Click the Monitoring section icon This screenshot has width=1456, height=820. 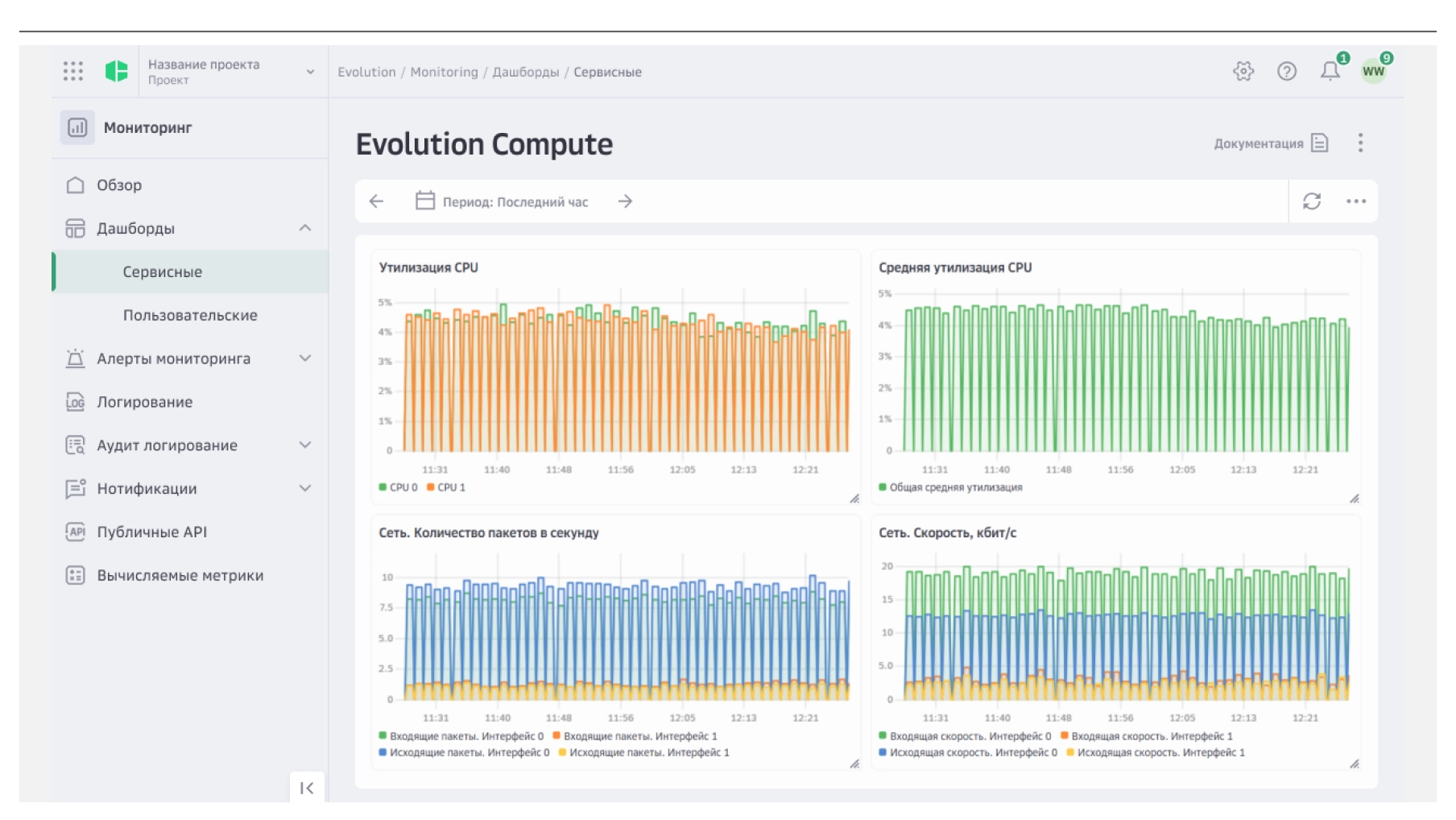point(77,127)
